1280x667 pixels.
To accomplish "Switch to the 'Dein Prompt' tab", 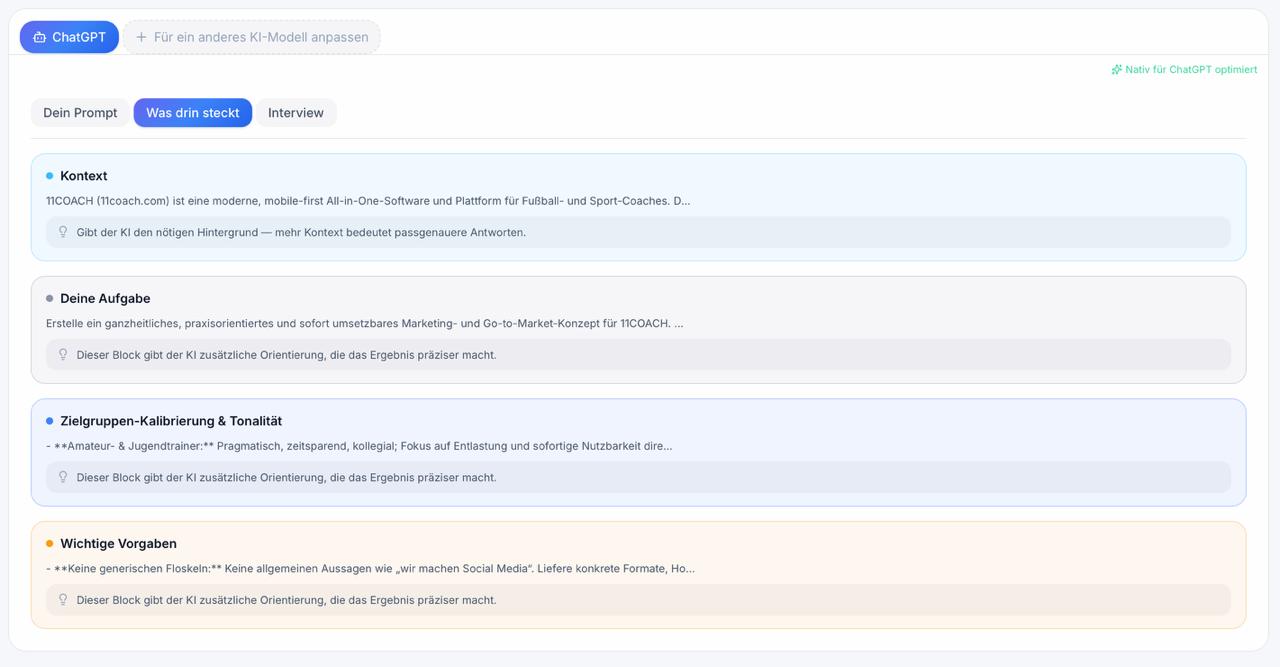I will pos(80,113).
